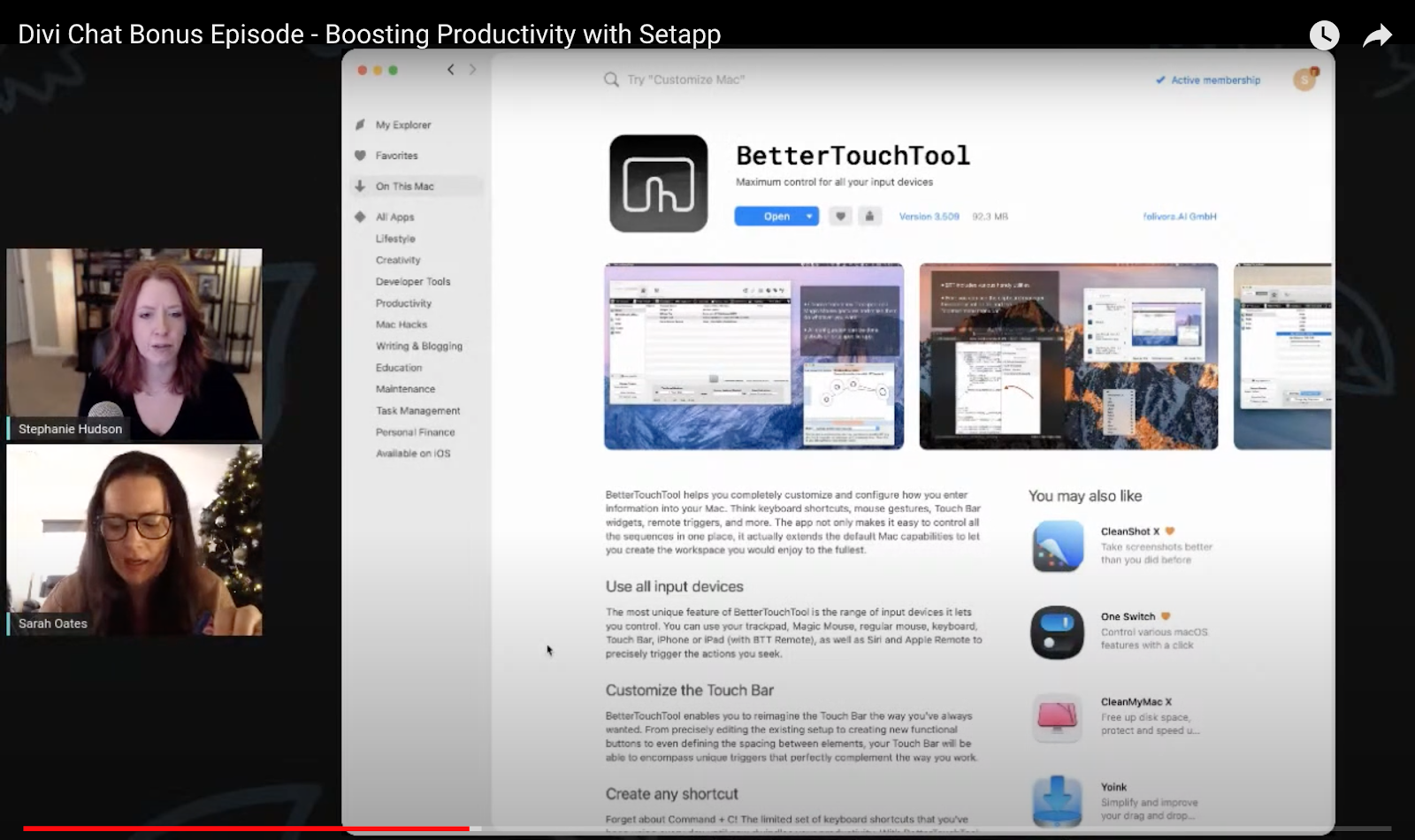
Task: Click the Active membership link
Action: pyautogui.click(x=1208, y=80)
